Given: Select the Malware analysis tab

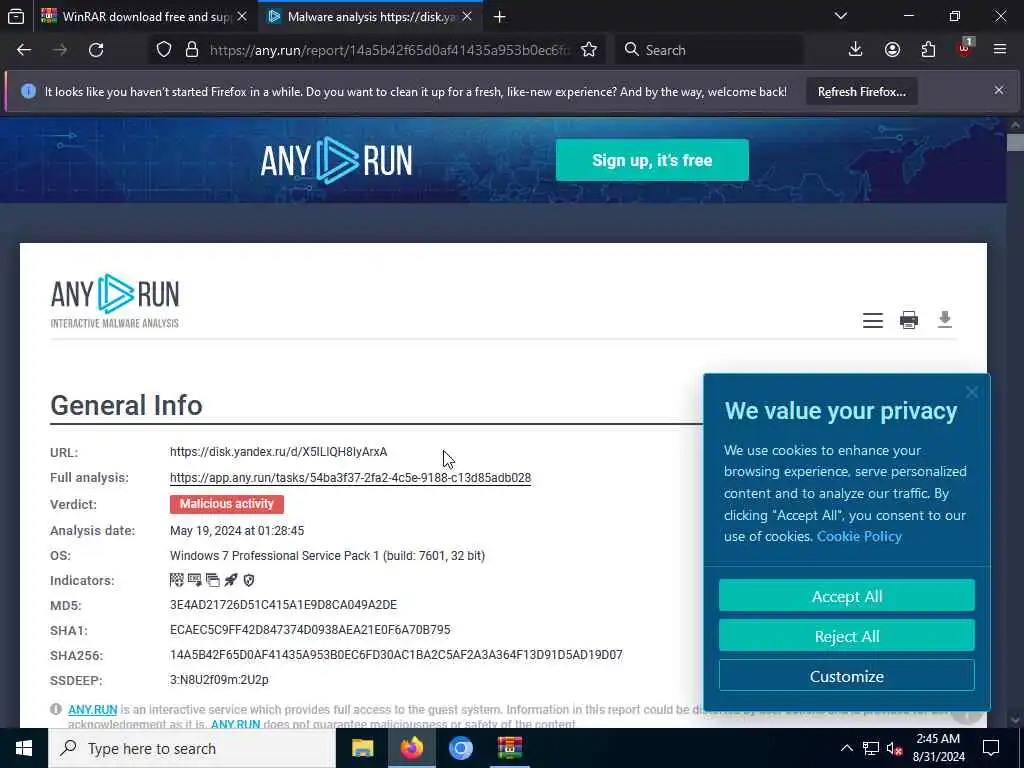Looking at the screenshot, I should [371, 17].
